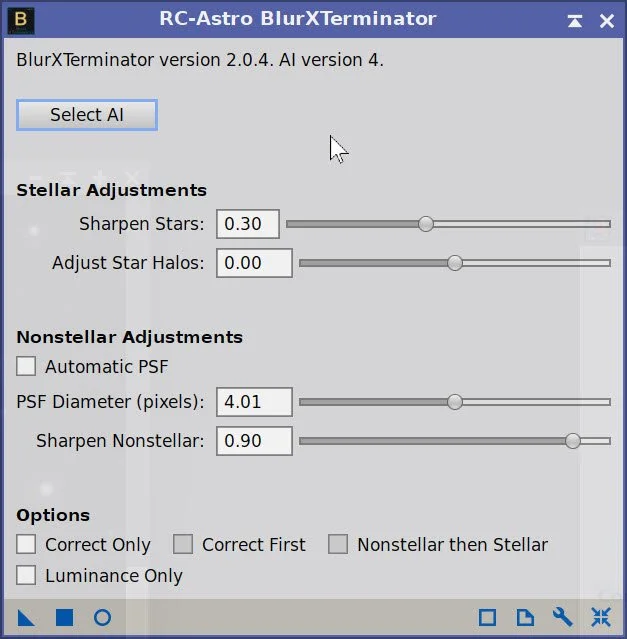Image resolution: width=627 pixels, height=639 pixels.
Task: Click the Adjust Star Halos slider handle
Action: coord(455,263)
